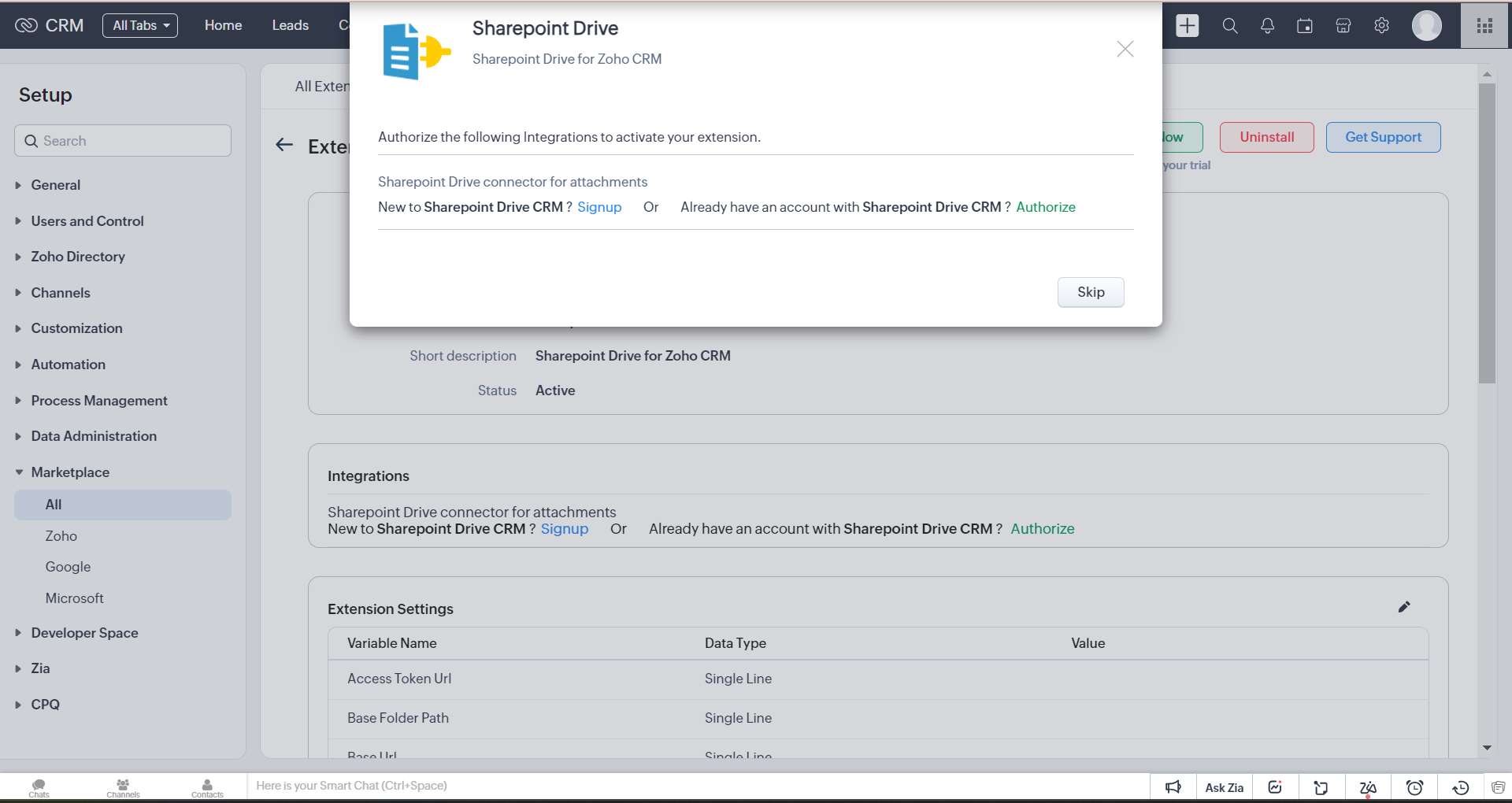Screen dimensions: 1512x803
Task: Open global search magnifier in top bar
Action: (x=1230, y=26)
